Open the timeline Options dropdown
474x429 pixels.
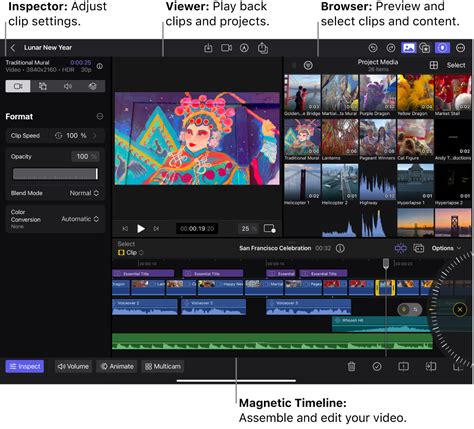click(x=446, y=248)
